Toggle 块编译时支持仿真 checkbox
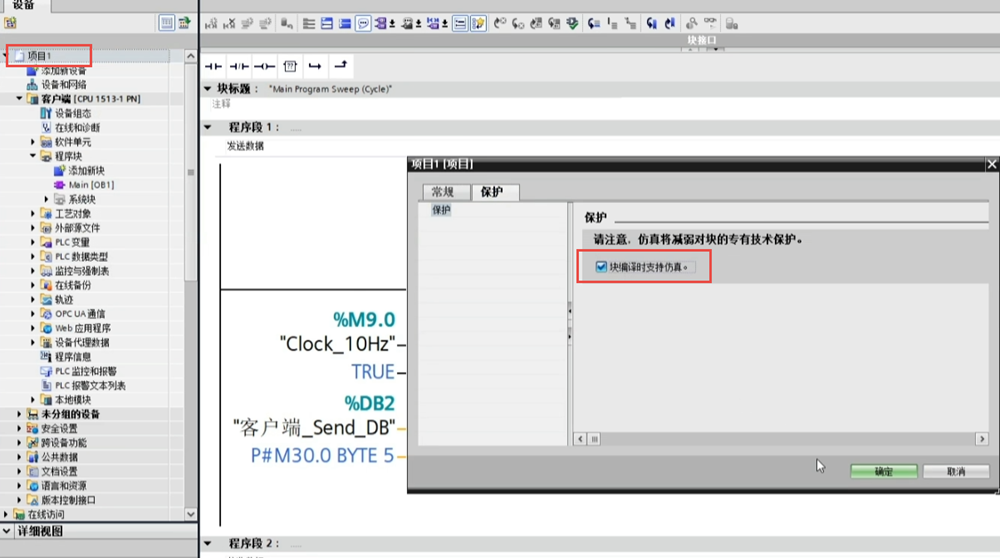 (601, 267)
